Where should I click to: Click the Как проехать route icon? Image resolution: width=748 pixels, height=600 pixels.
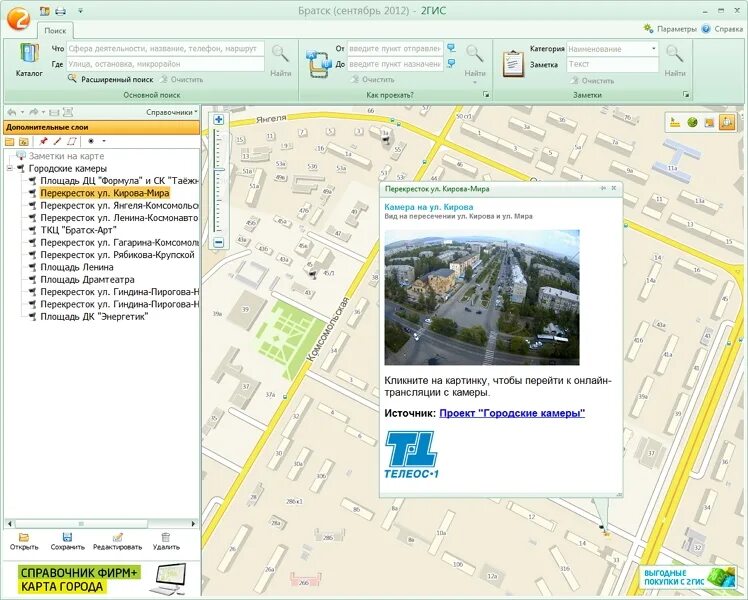click(319, 63)
